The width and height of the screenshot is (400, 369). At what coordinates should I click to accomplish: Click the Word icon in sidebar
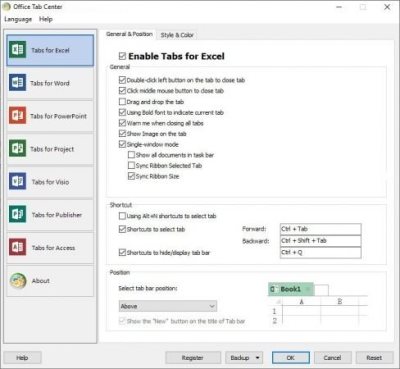click(17, 83)
